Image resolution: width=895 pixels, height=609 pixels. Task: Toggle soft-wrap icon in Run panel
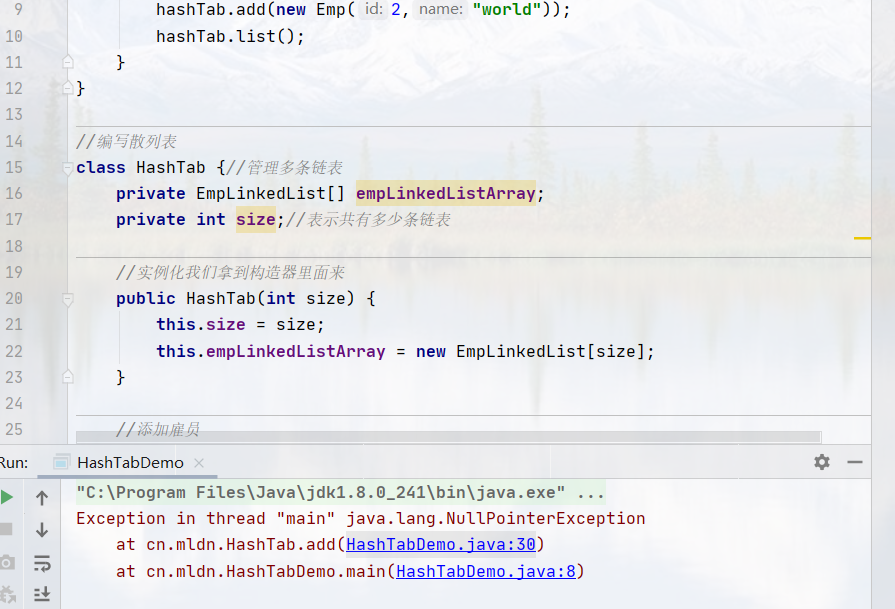point(42,563)
